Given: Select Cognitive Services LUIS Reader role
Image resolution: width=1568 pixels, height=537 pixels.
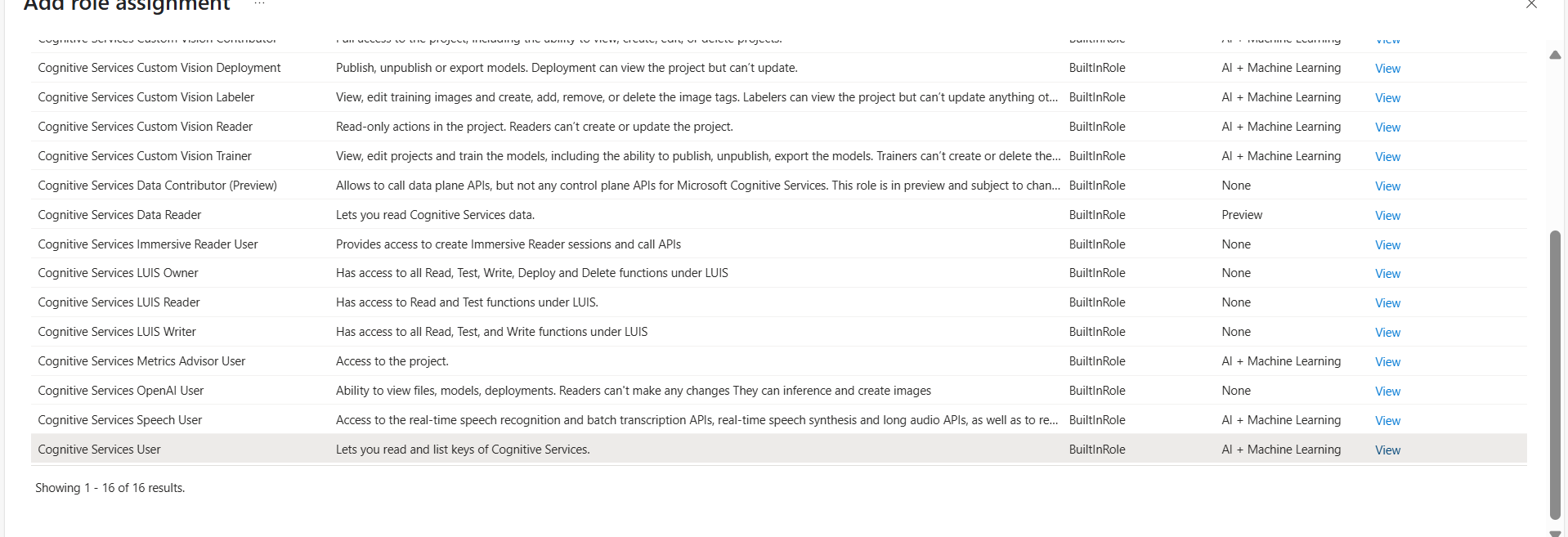Looking at the screenshot, I should click(x=119, y=302).
